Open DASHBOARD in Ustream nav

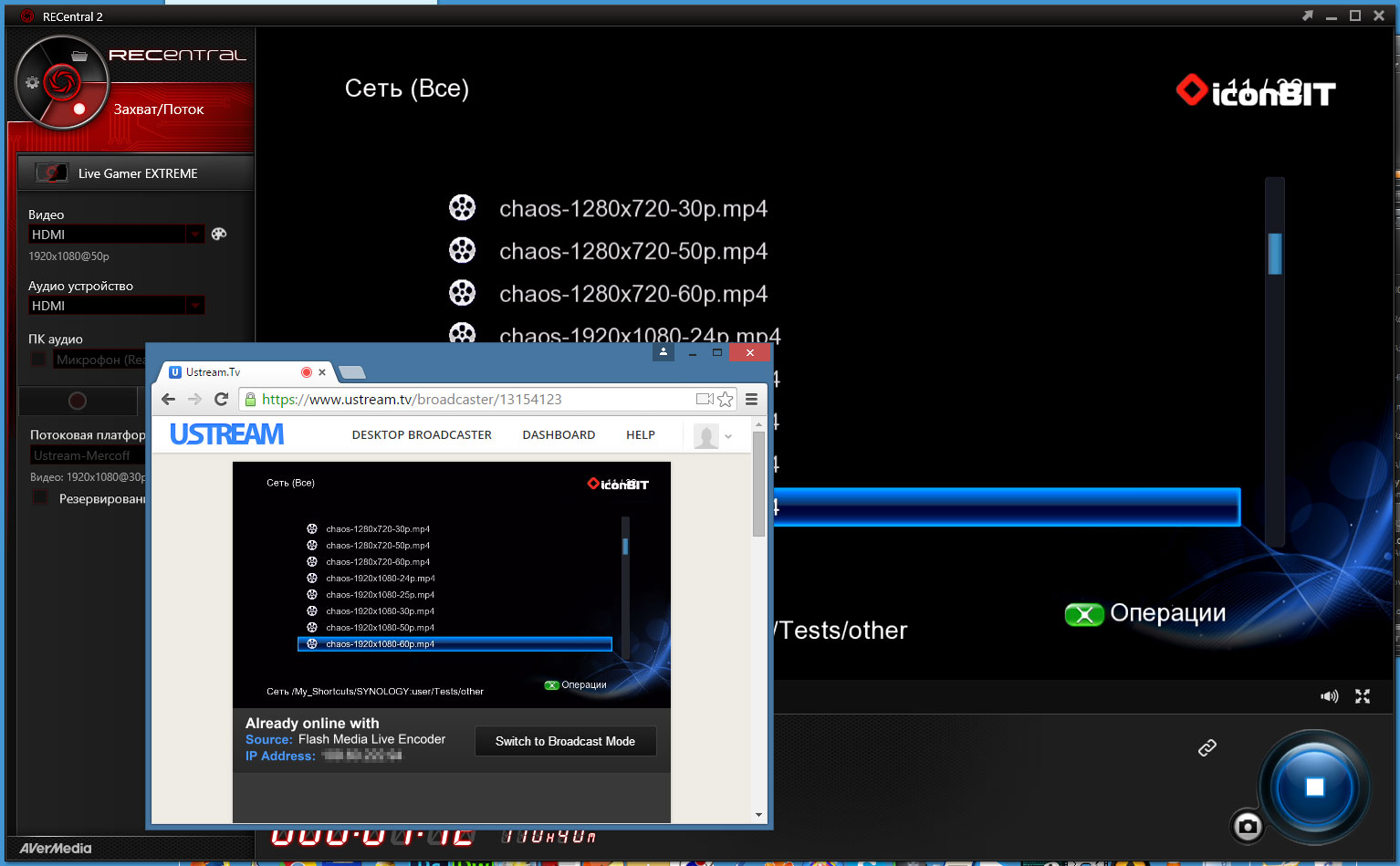[x=559, y=435]
